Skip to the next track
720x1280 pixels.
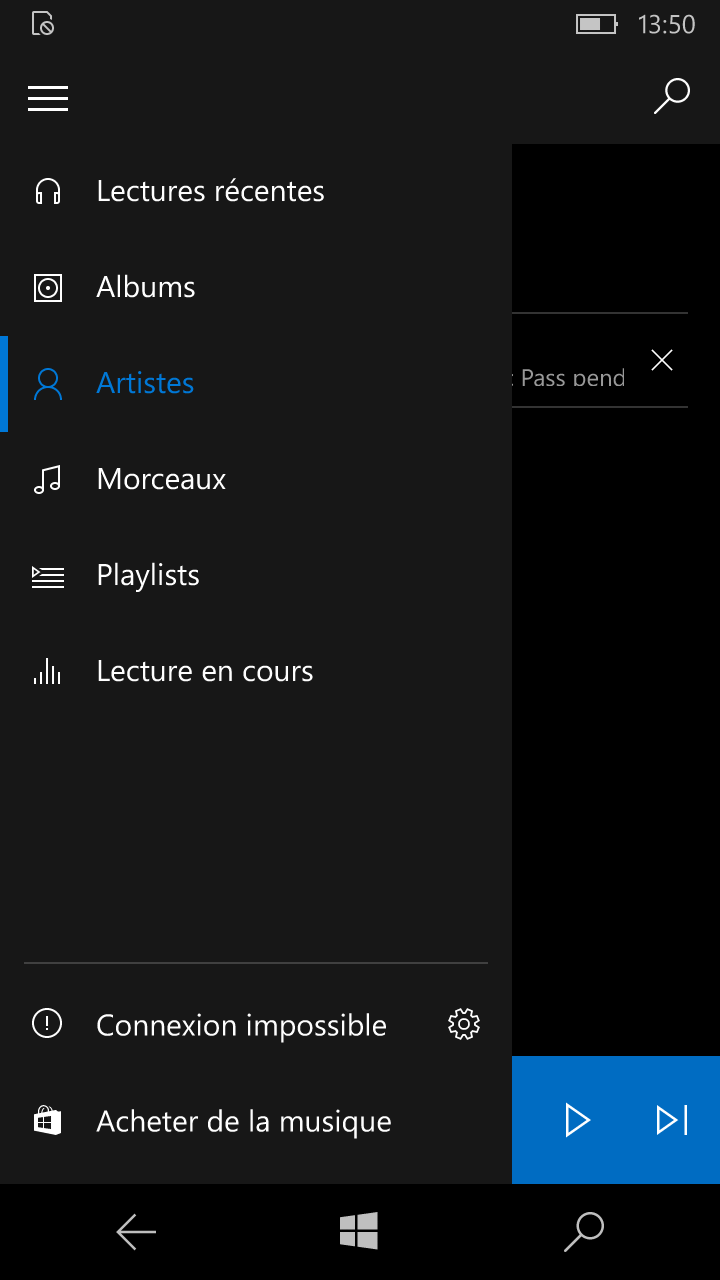[x=672, y=1120]
